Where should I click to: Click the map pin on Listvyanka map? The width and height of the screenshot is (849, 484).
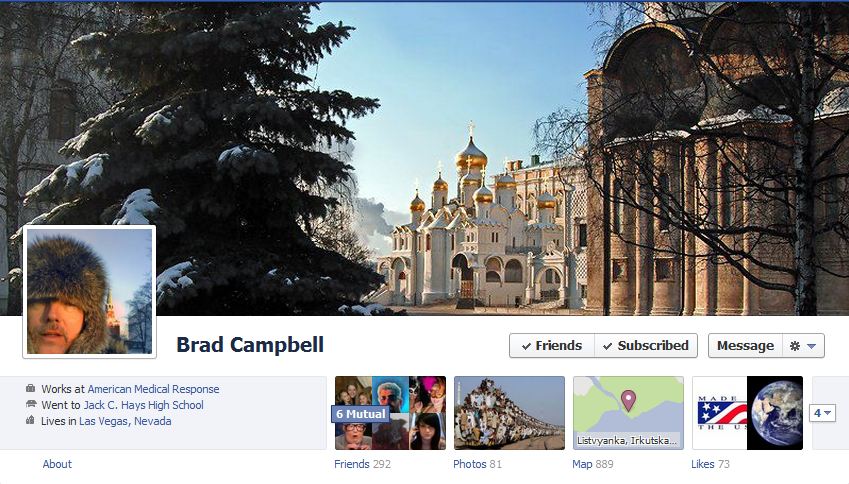pyautogui.click(x=628, y=401)
